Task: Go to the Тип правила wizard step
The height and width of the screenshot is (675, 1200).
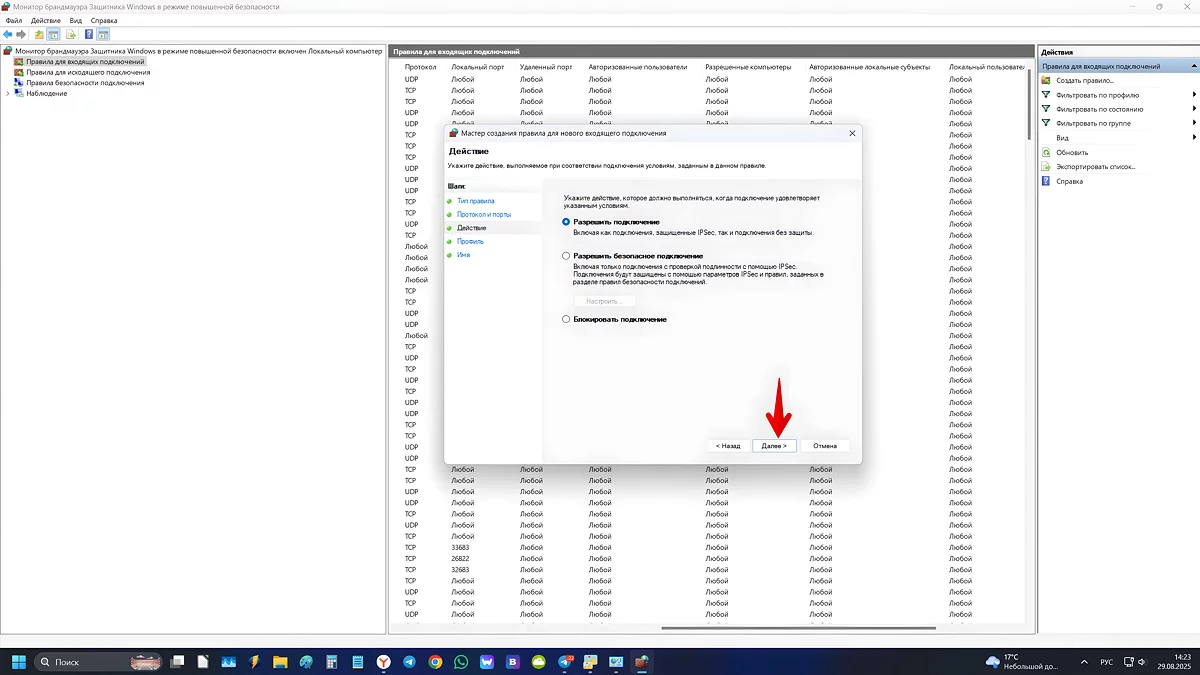Action: click(x=475, y=201)
